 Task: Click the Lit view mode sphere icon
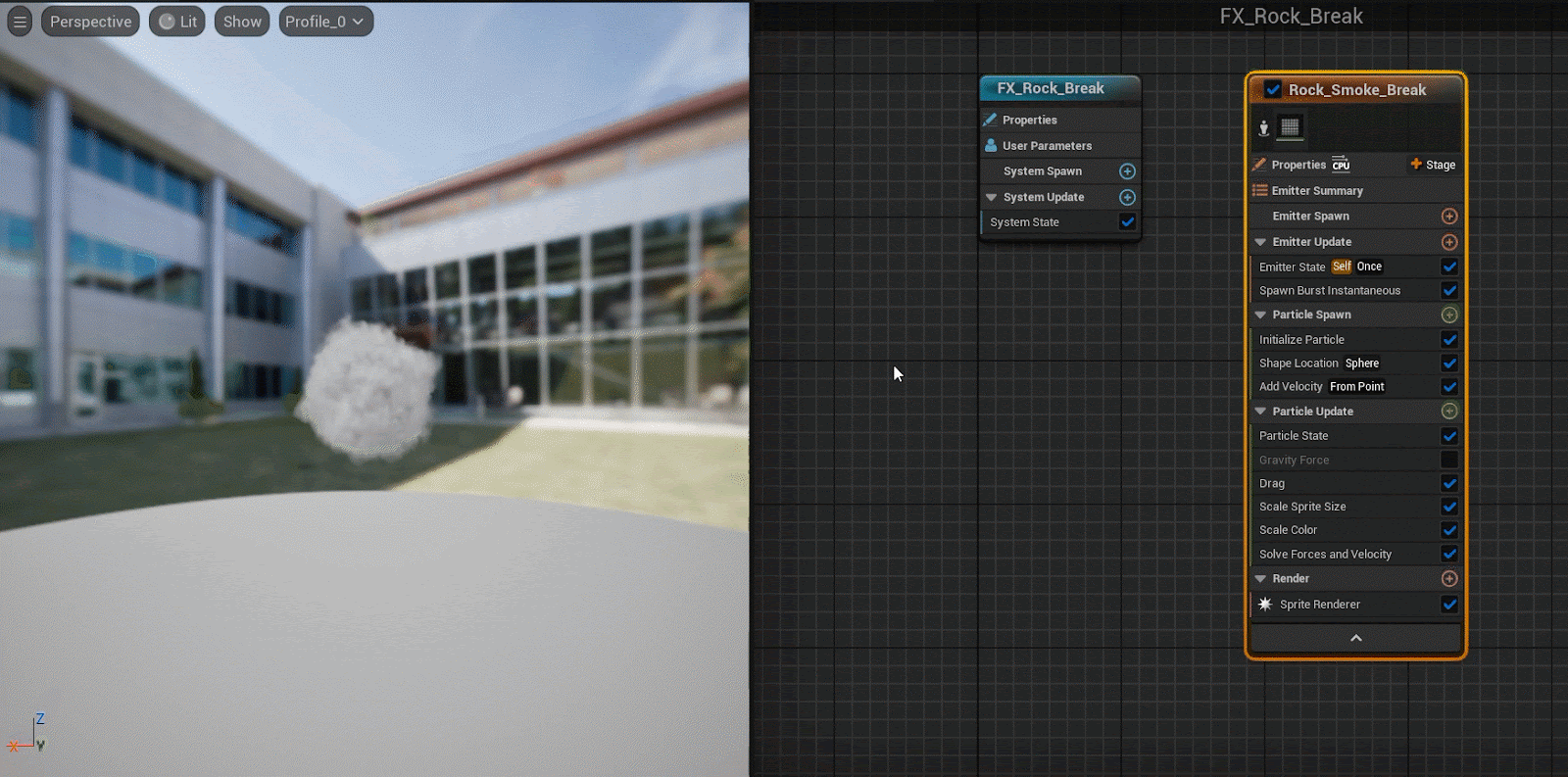point(167,22)
